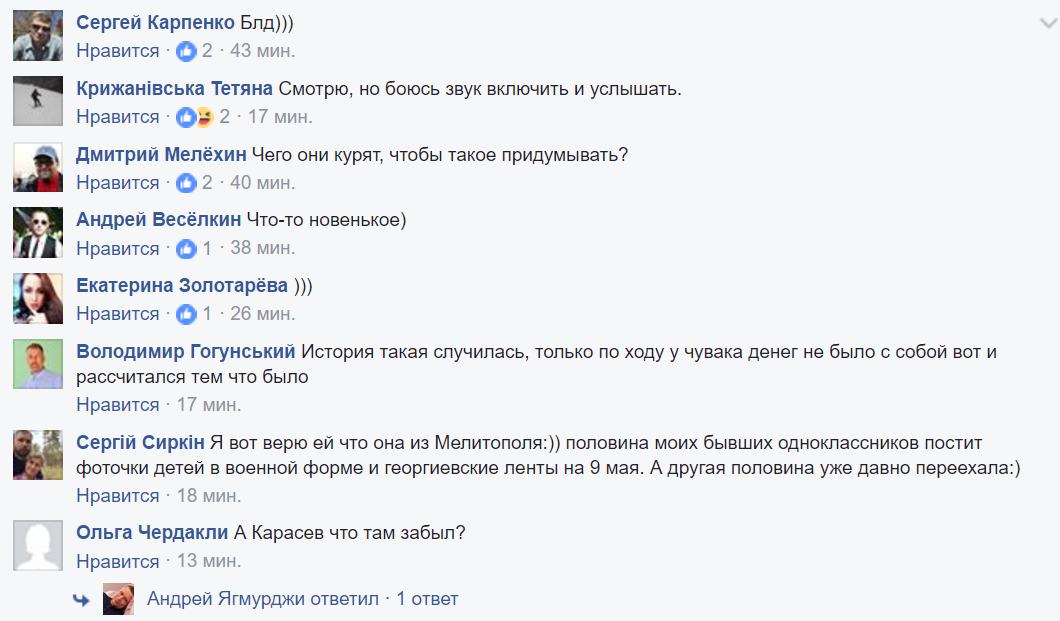Toggle Нравится on Ольга Чердакли's comment

(x=118, y=562)
